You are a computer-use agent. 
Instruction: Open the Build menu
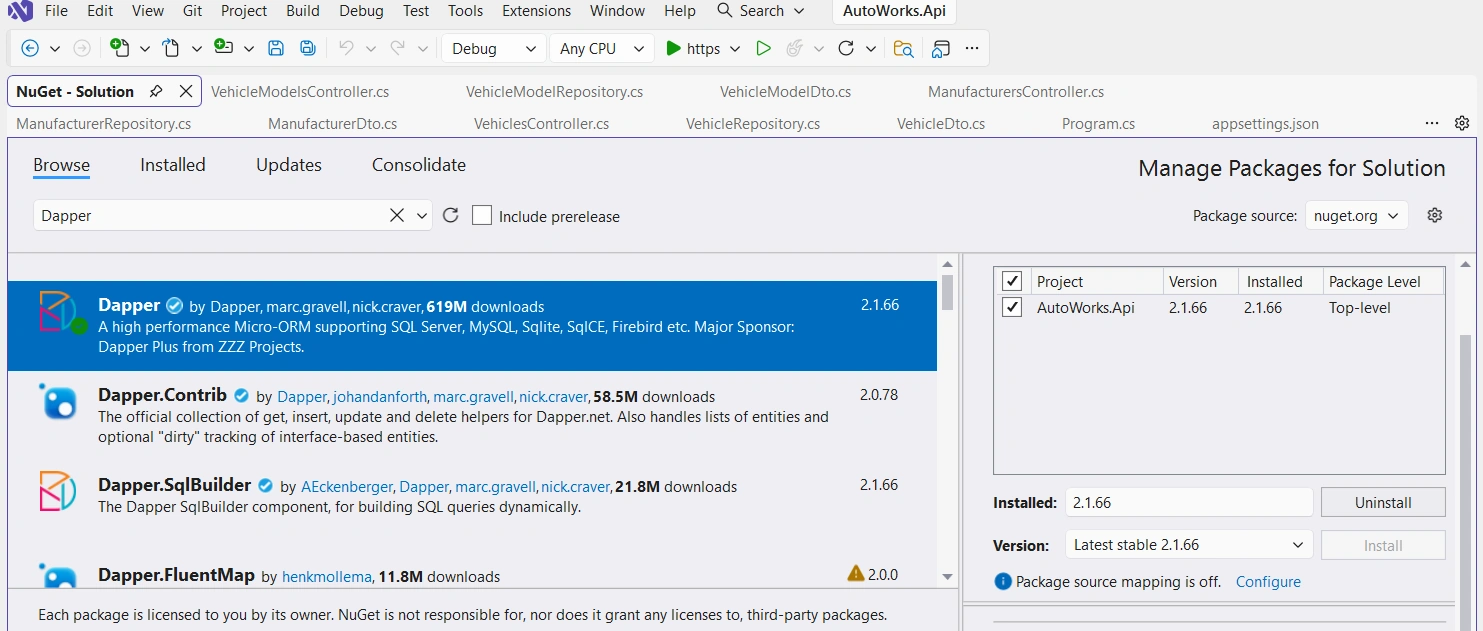coord(303,11)
